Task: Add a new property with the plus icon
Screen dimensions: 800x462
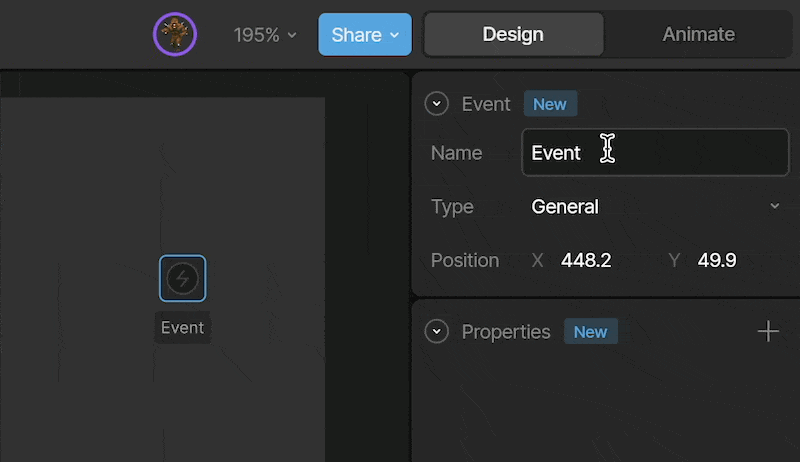Action: click(x=768, y=332)
